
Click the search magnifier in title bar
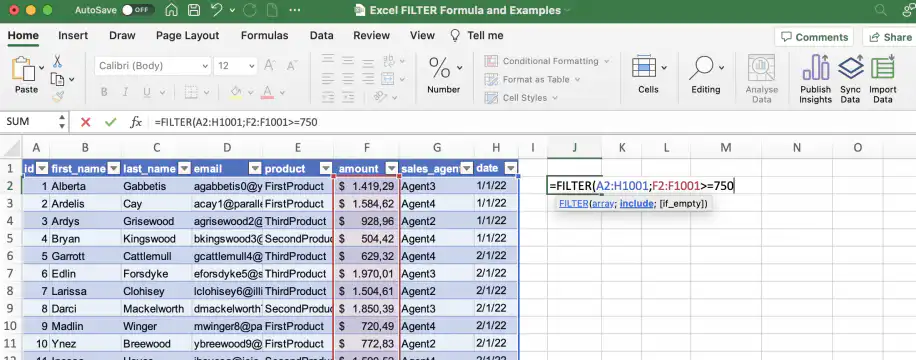coord(880,10)
